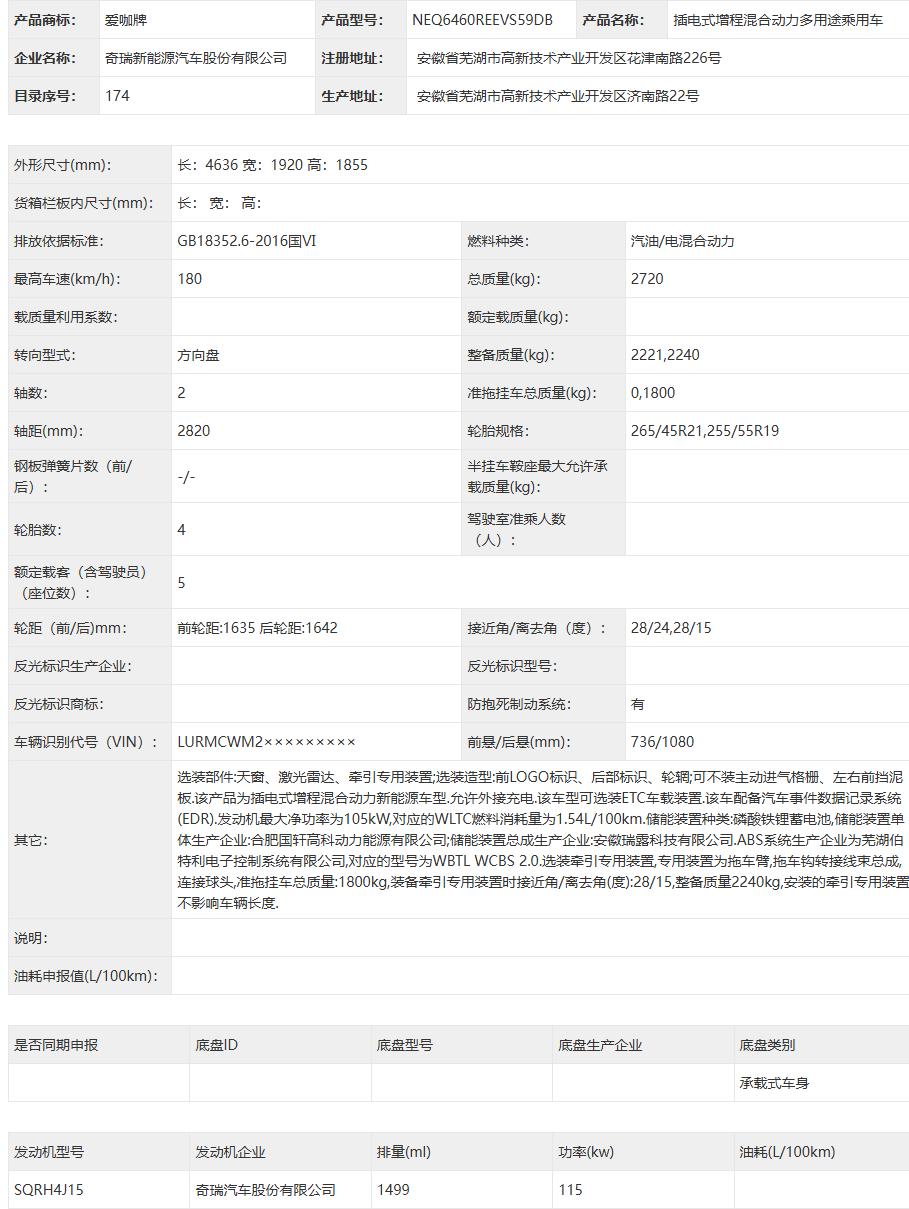909x1209 pixels.
Task: Click fuel type value 汽油/电混合动力
Action: (x=683, y=241)
